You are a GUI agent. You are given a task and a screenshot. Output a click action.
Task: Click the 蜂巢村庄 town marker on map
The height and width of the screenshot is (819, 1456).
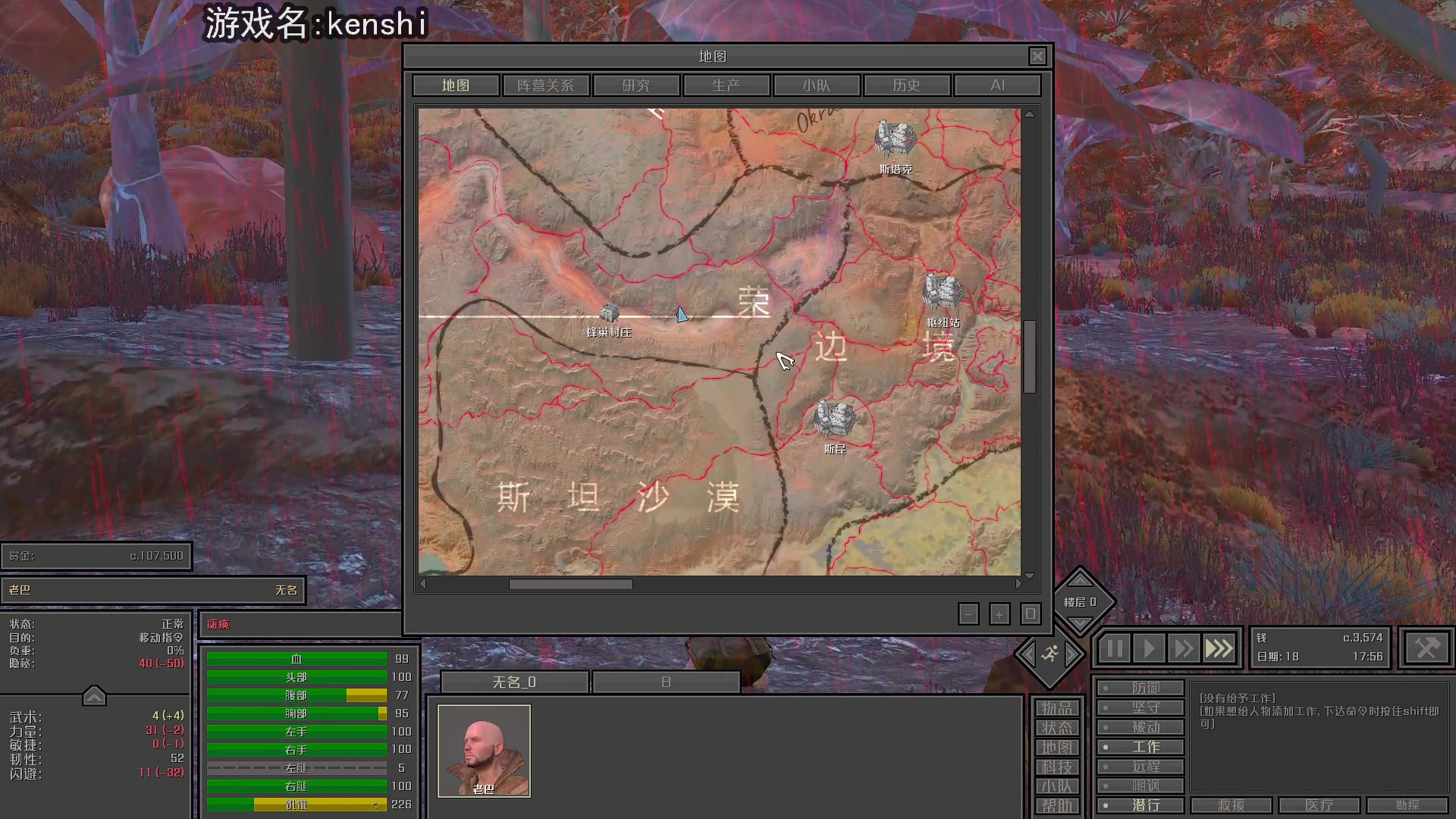(x=609, y=313)
